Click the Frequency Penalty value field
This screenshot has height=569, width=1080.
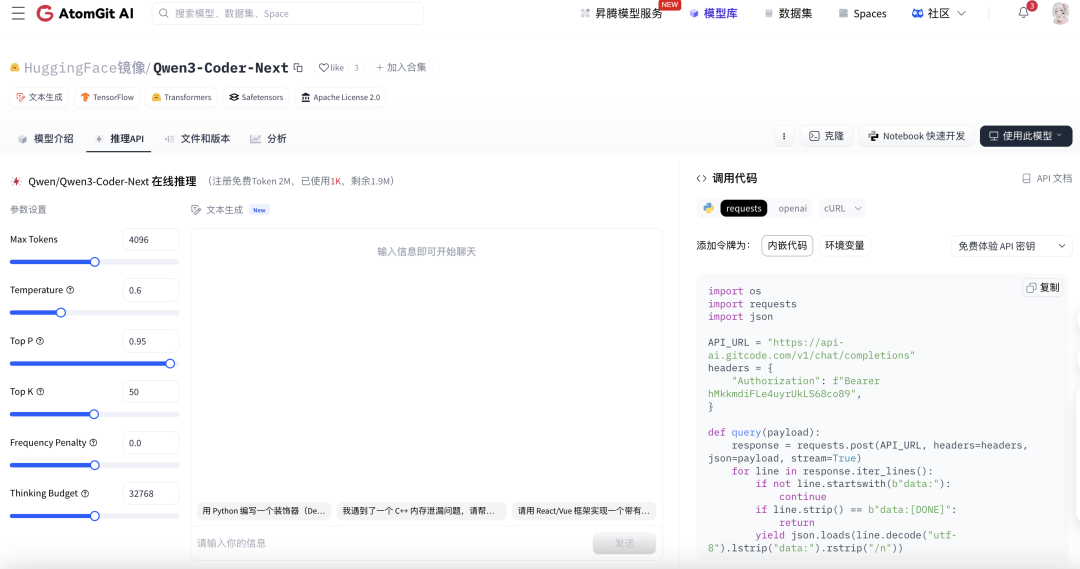[151, 443]
